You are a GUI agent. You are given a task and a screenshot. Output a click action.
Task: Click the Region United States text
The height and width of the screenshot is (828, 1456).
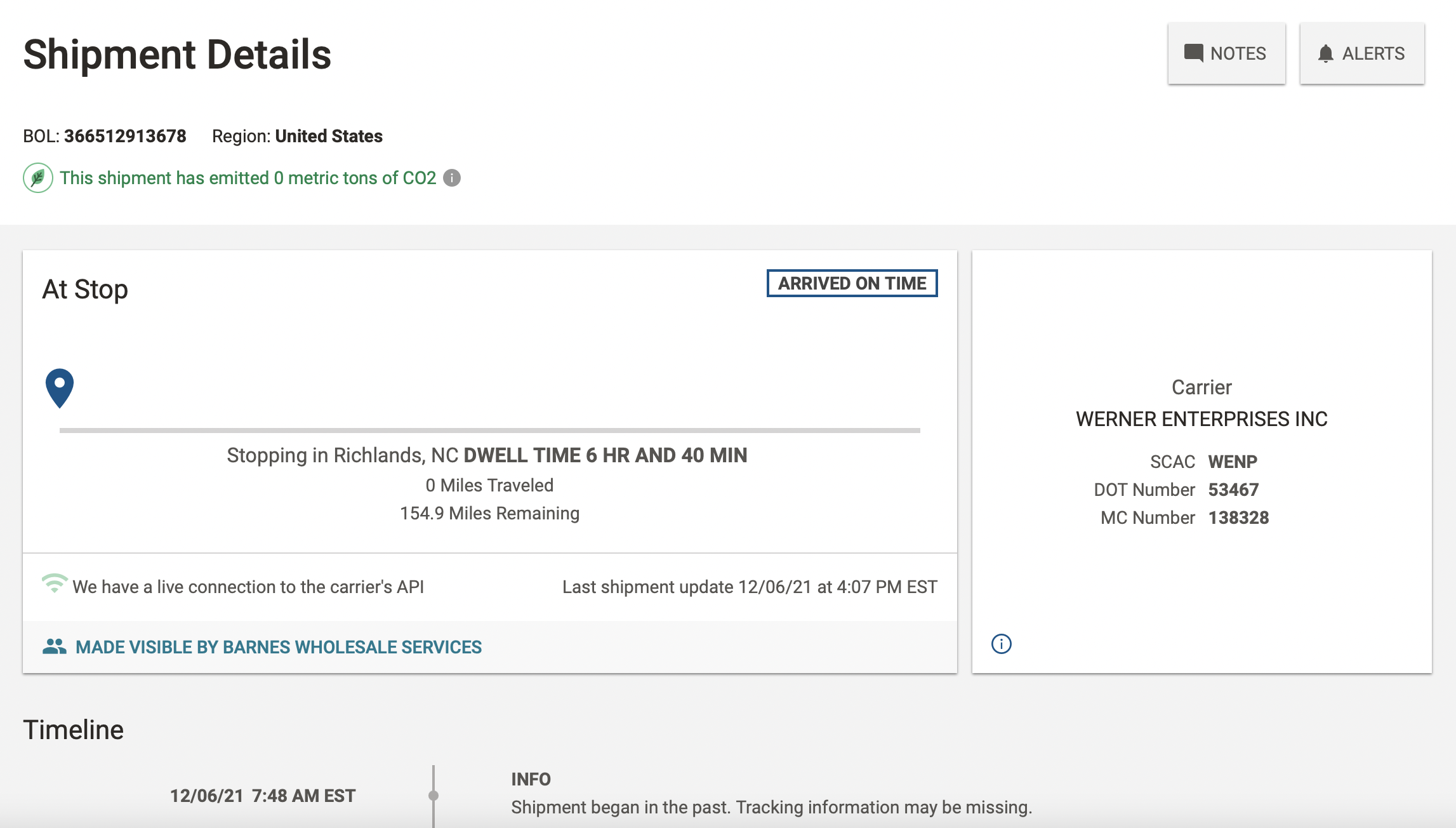[x=297, y=136]
